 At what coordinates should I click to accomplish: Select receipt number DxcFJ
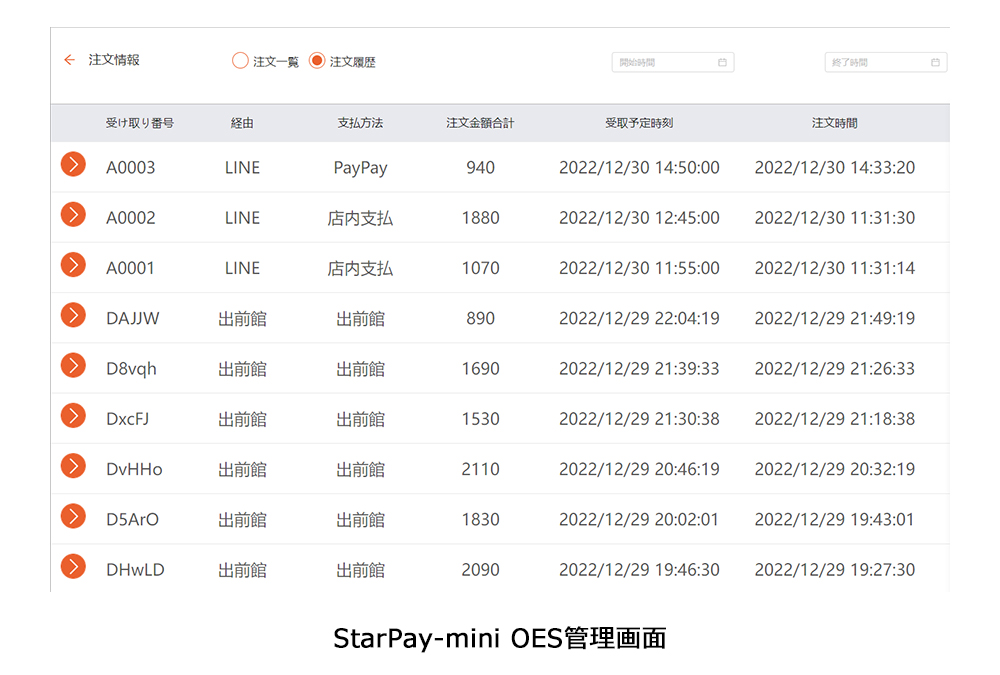[x=128, y=419]
